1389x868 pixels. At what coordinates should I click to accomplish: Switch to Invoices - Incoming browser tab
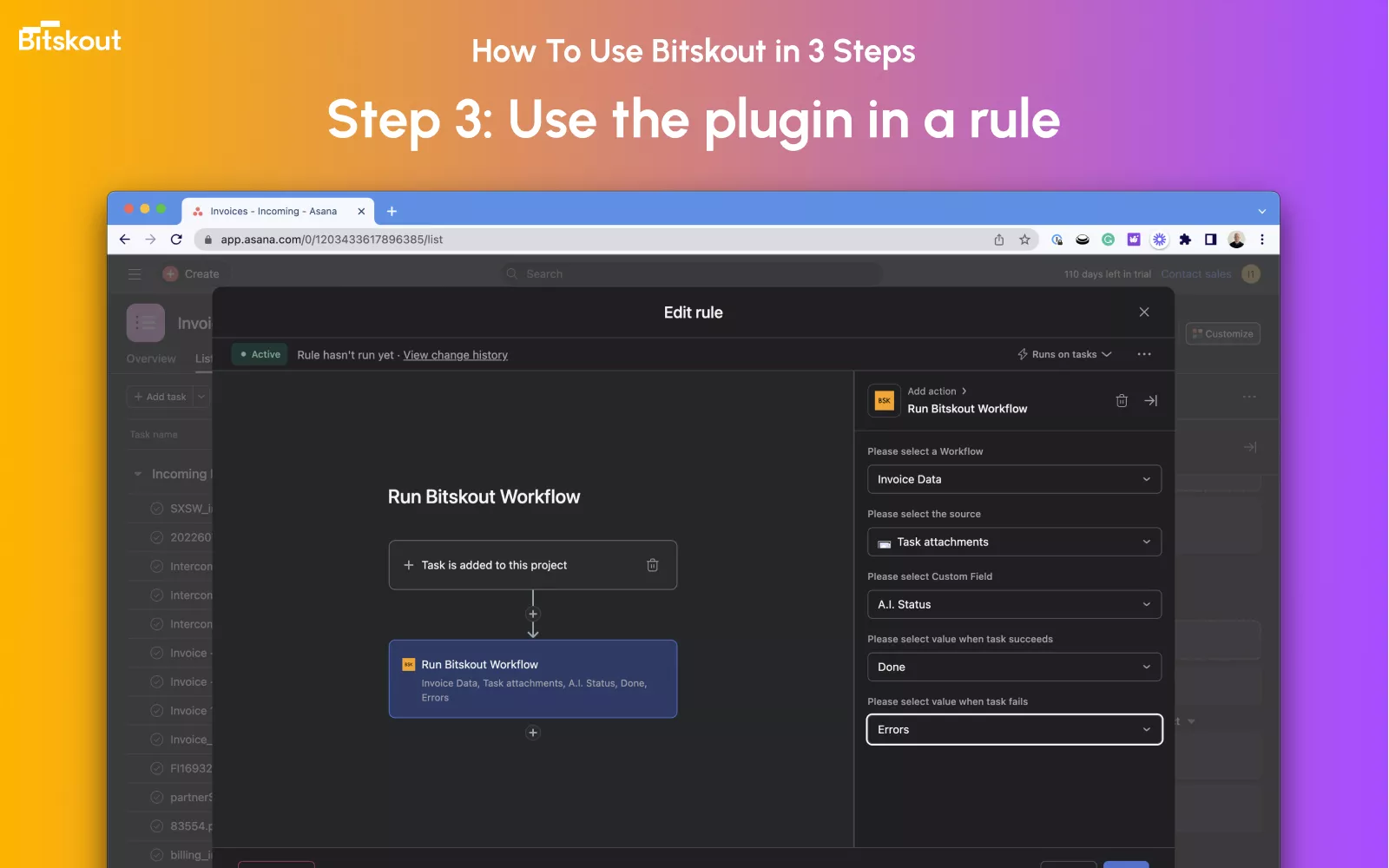tap(273, 211)
